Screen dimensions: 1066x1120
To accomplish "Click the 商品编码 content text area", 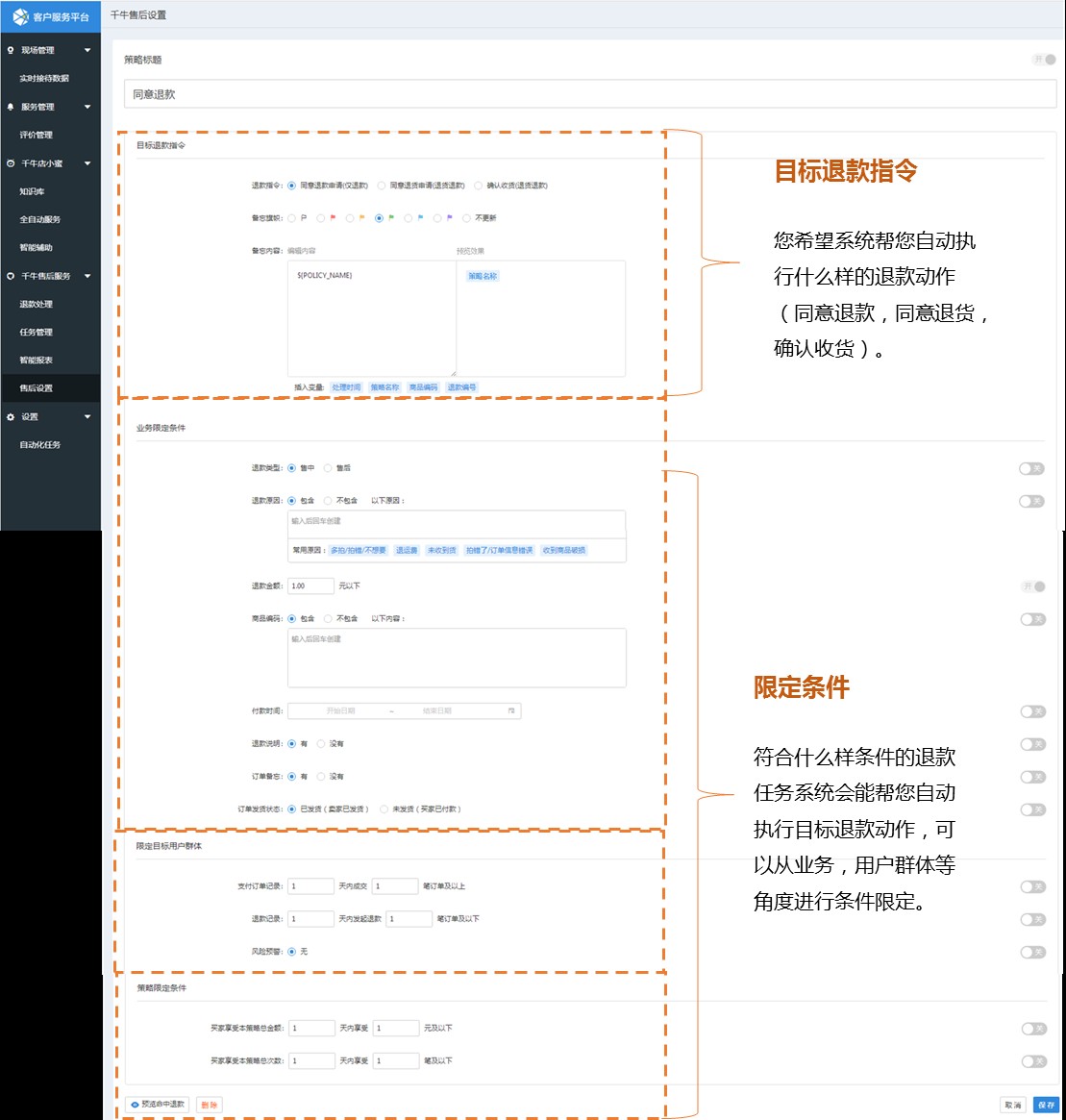I will [457, 658].
